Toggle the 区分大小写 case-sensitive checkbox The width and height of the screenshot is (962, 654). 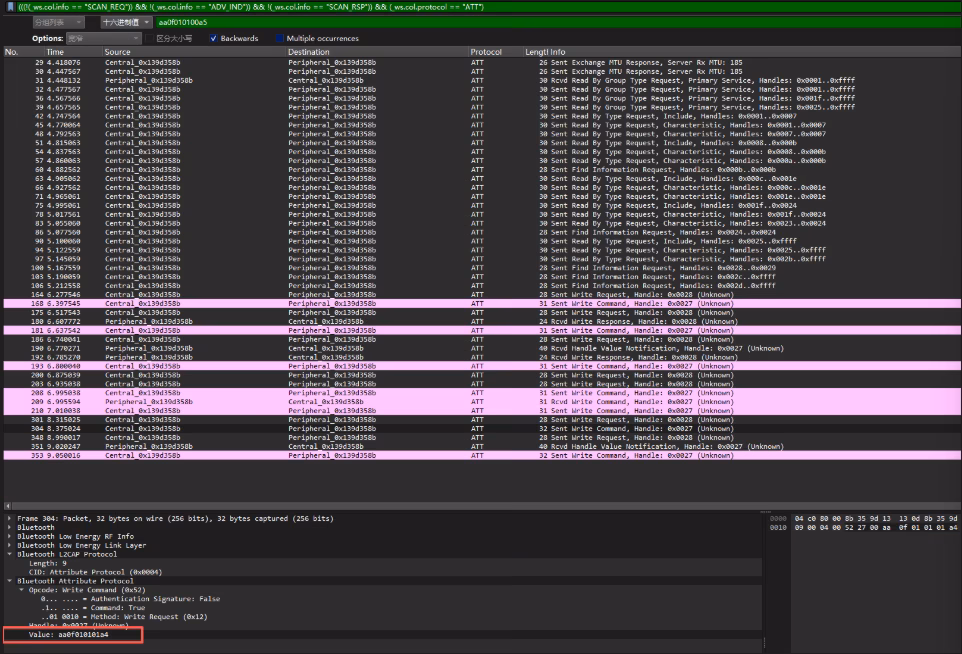click(150, 38)
